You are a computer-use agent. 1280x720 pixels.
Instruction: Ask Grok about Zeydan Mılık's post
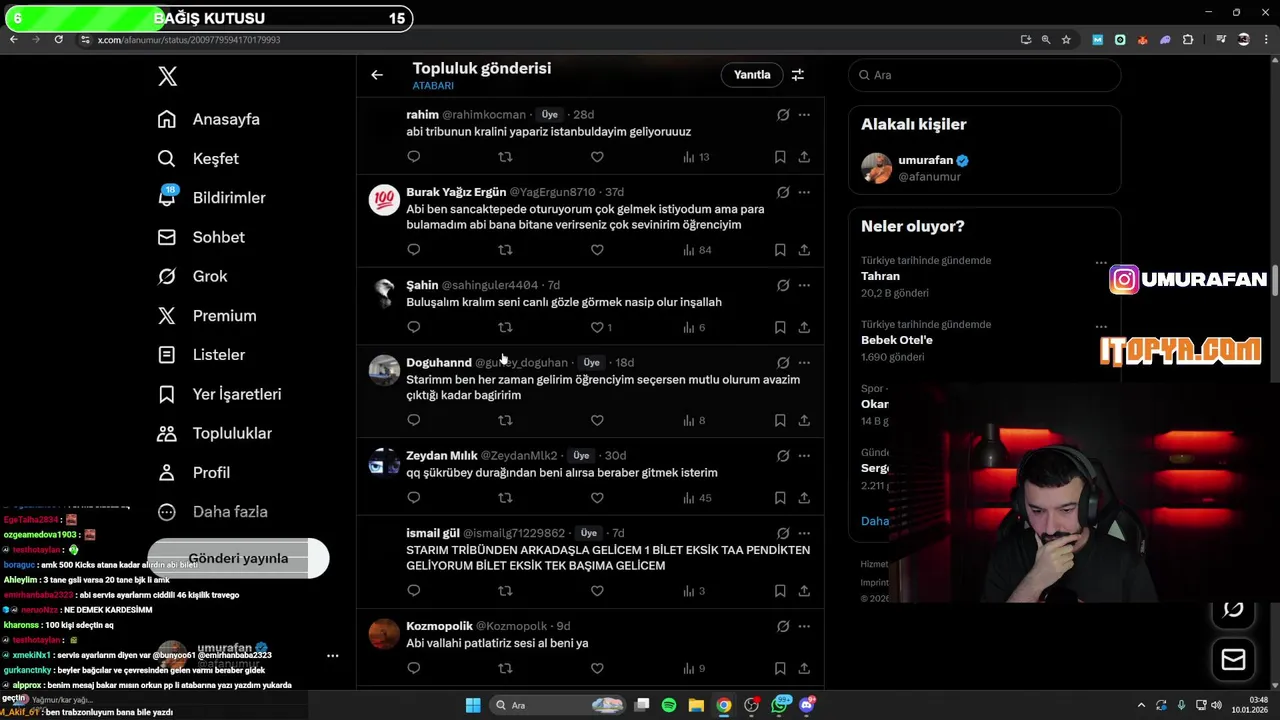783,455
